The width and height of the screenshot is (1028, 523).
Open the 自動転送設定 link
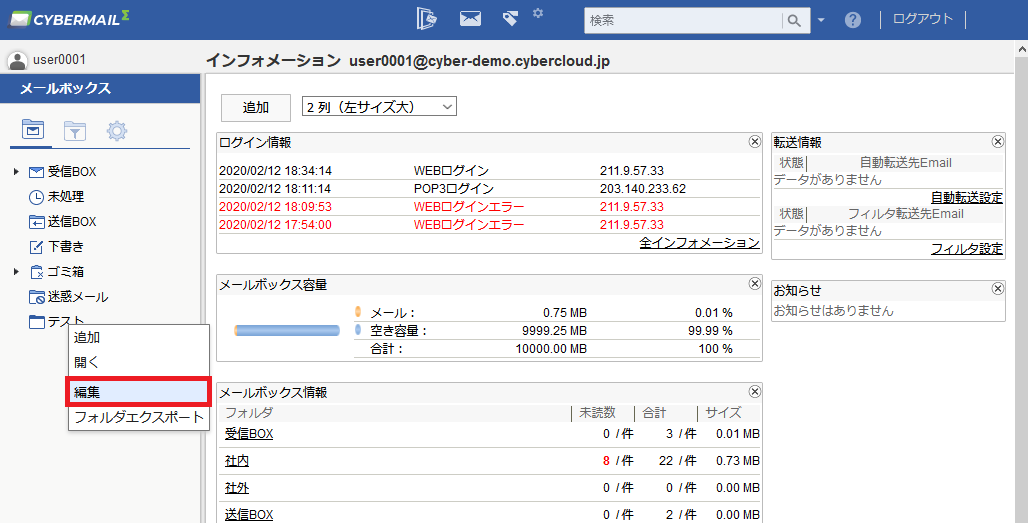[x=967, y=197]
